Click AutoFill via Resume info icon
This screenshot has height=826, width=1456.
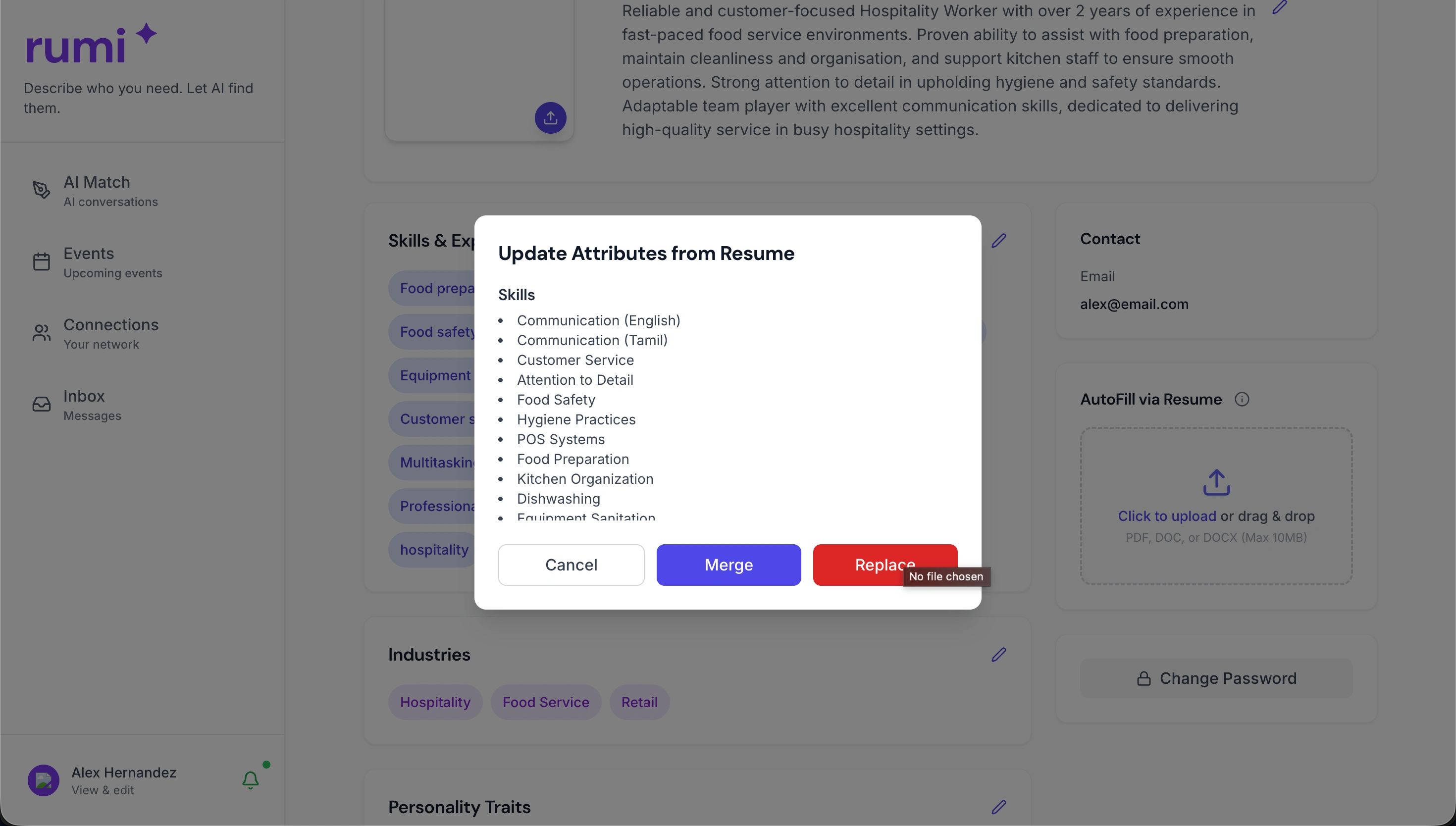coord(1242,400)
